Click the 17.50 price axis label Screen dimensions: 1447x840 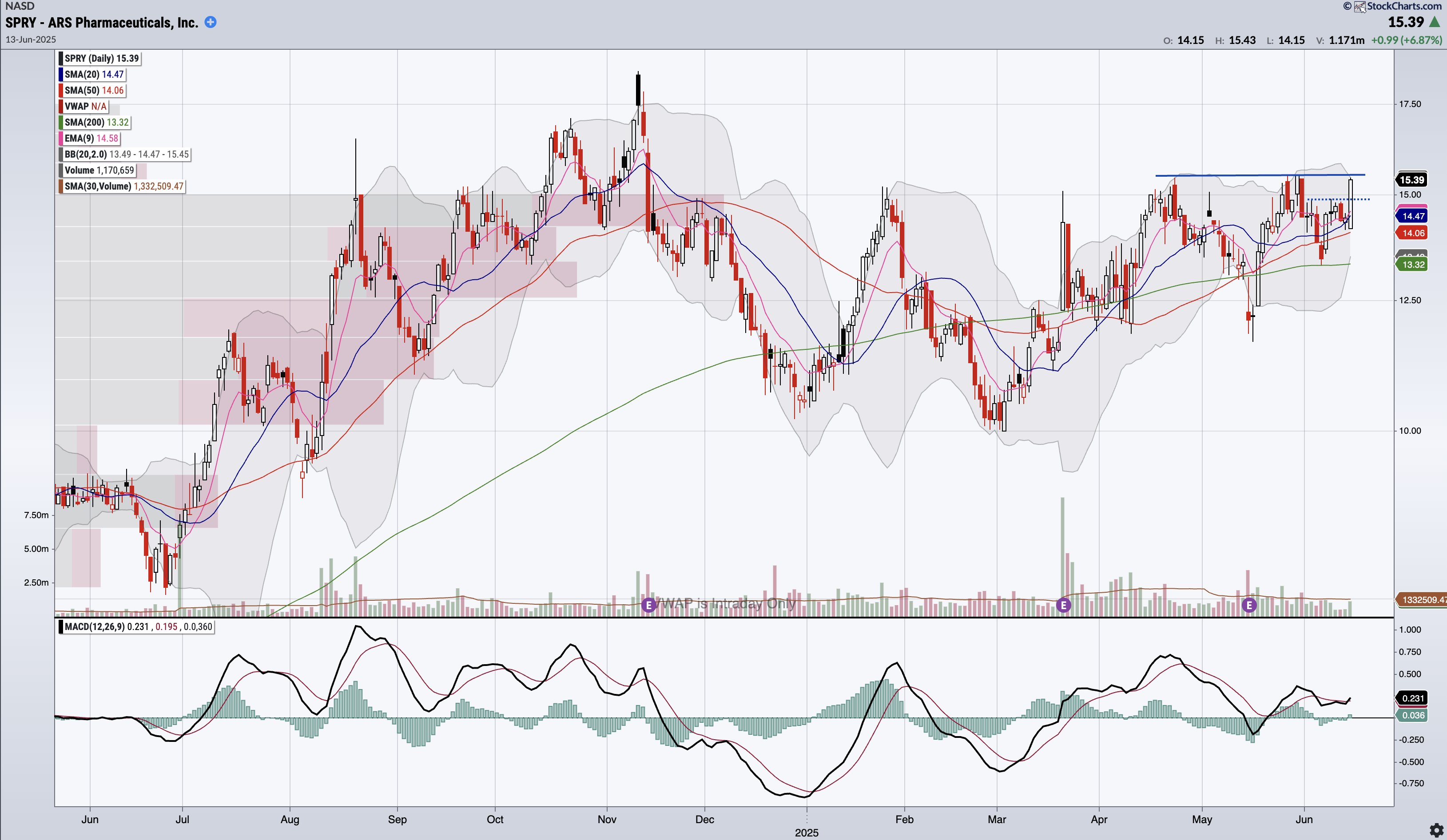(1410, 104)
